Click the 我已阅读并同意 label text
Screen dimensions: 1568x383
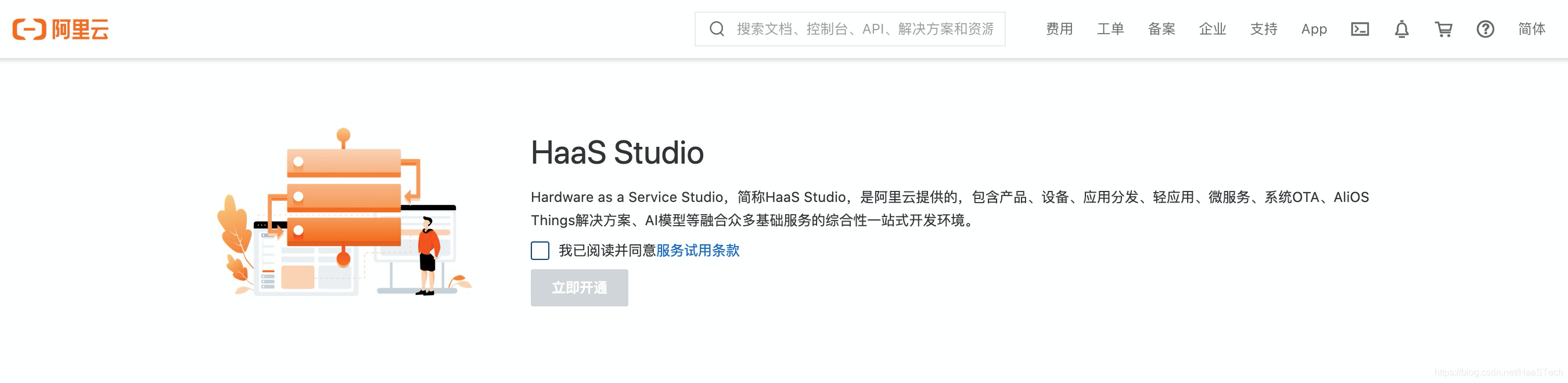(x=607, y=251)
